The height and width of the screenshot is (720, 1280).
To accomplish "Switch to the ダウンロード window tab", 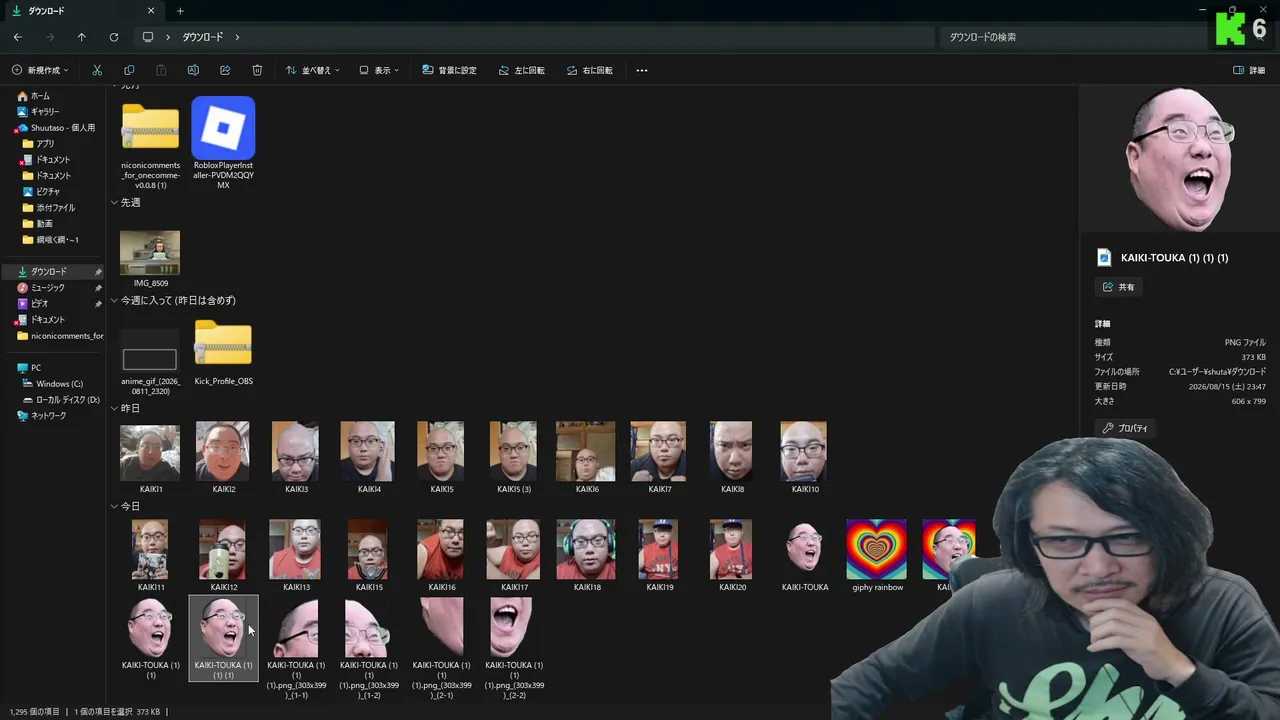I will tap(85, 11).
